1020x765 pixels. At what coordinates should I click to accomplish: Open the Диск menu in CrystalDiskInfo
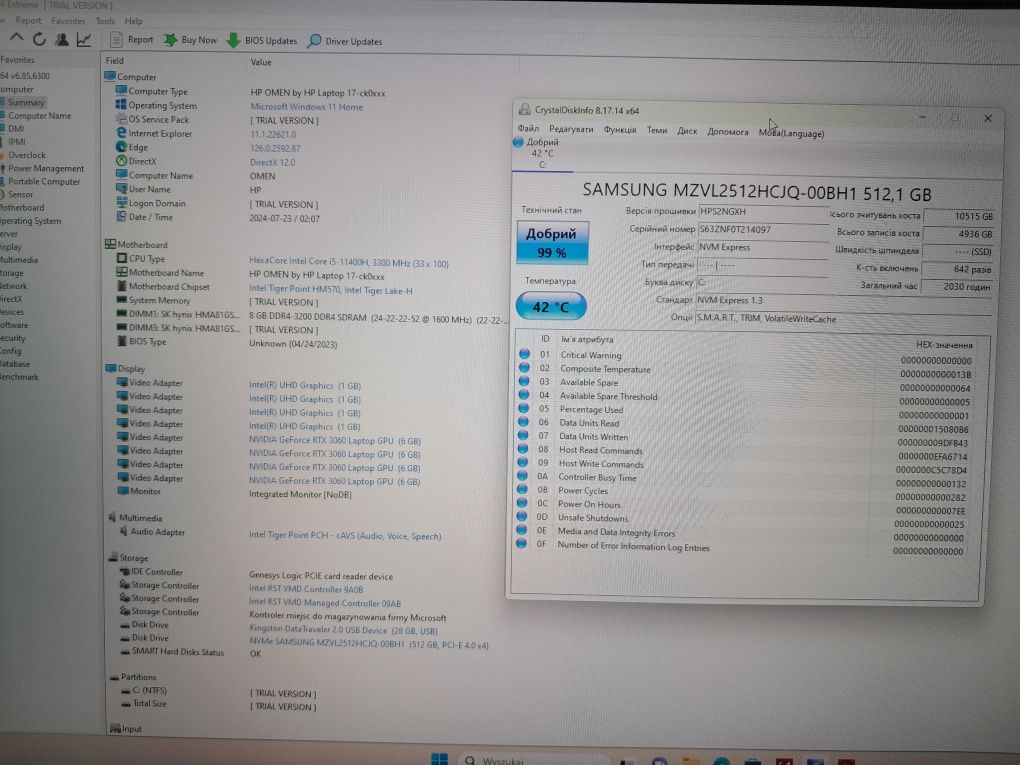coord(687,131)
